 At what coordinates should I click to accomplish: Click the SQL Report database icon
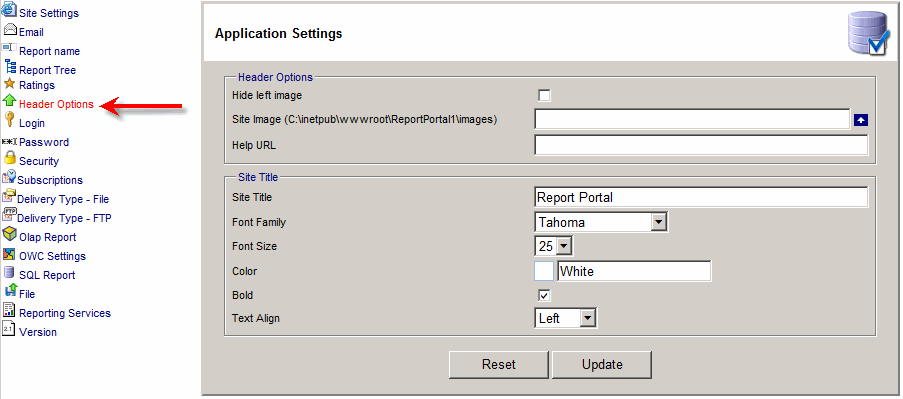tap(9, 272)
